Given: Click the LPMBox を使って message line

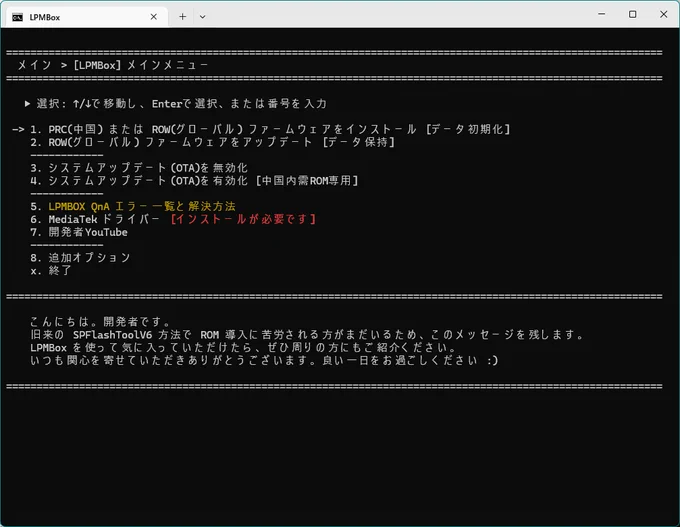Looking at the screenshot, I should pyautogui.click(x=243, y=347).
